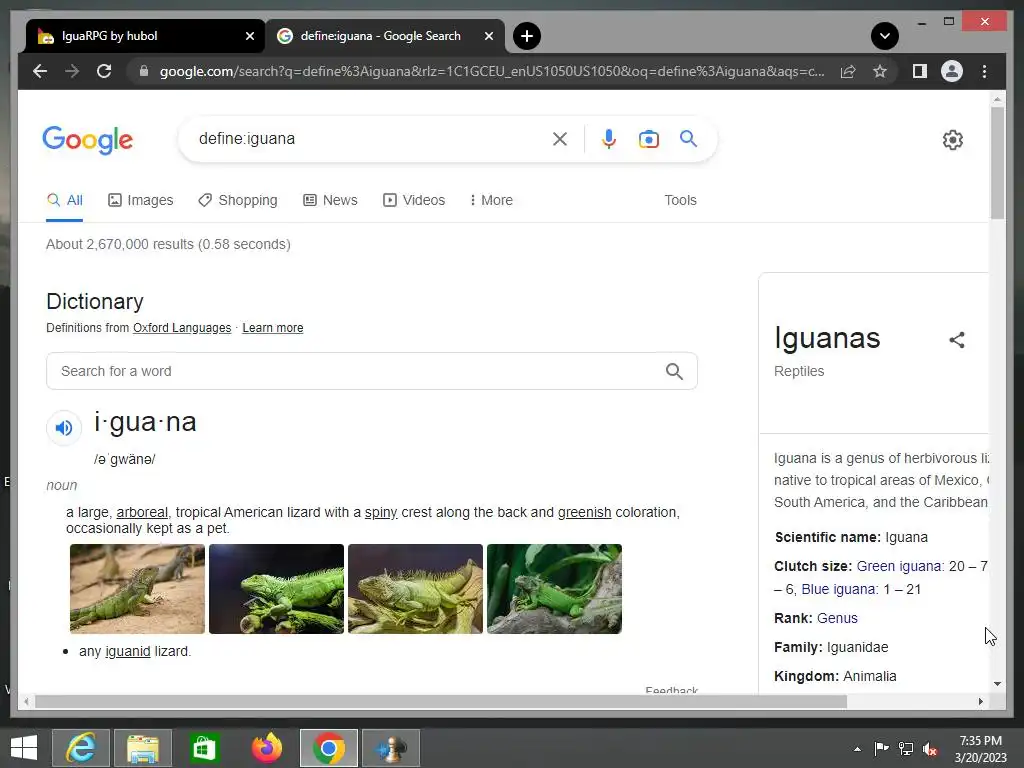Clear the Google search box
The height and width of the screenshot is (768, 1024).
click(560, 138)
